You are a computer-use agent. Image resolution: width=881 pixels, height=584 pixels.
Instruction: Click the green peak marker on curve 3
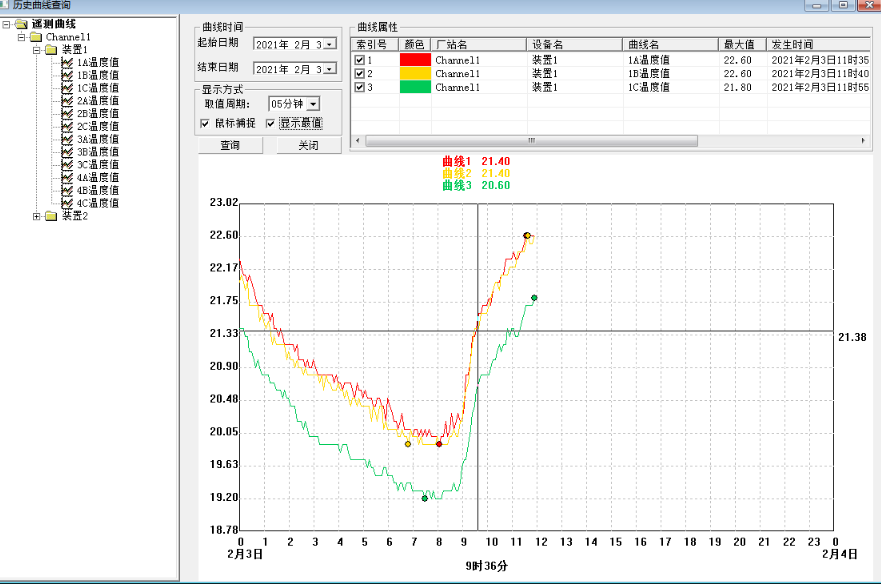point(534,298)
